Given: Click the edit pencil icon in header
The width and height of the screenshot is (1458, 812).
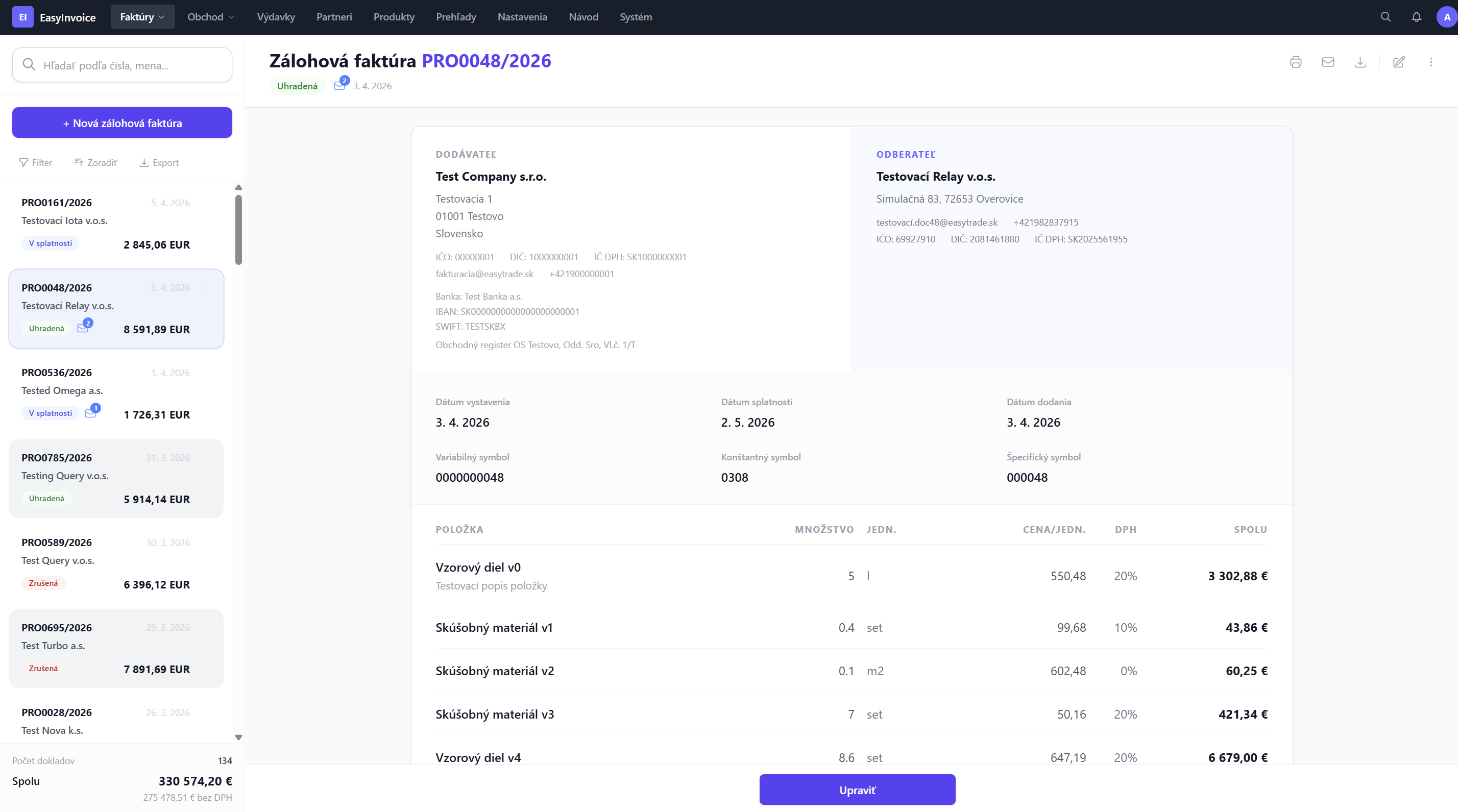Looking at the screenshot, I should coord(1399,62).
